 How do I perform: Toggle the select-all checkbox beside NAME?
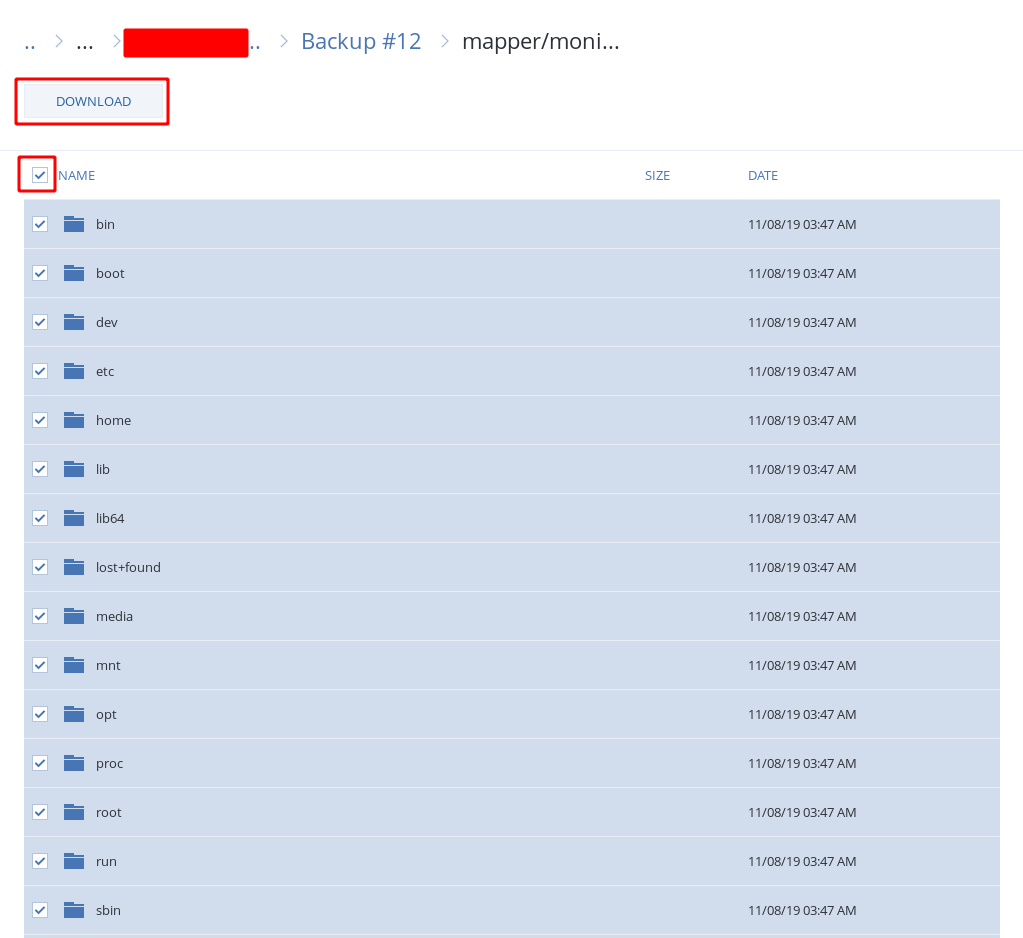tap(40, 175)
